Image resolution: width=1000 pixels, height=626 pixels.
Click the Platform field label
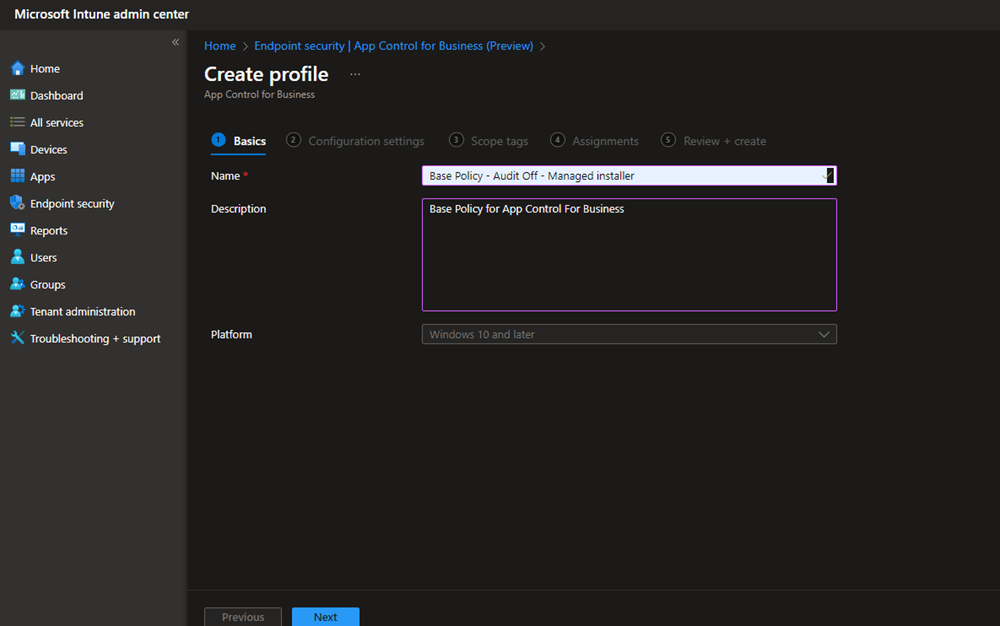pyautogui.click(x=231, y=334)
